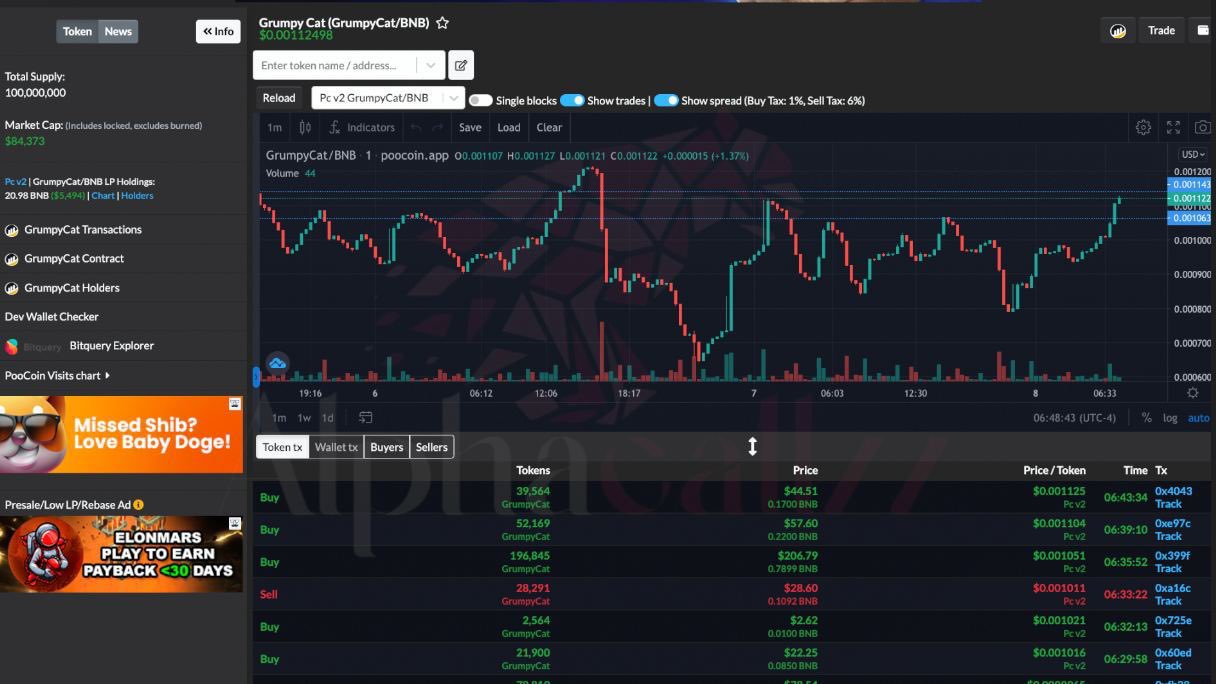This screenshot has width=1216, height=684.
Task: Open timezone menu showing UTC-4
Action: pos(1075,418)
